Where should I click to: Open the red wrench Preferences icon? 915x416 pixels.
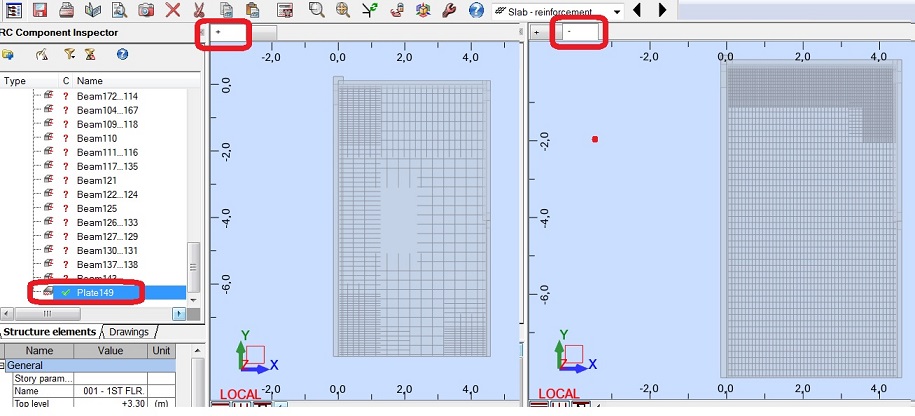[x=449, y=10]
